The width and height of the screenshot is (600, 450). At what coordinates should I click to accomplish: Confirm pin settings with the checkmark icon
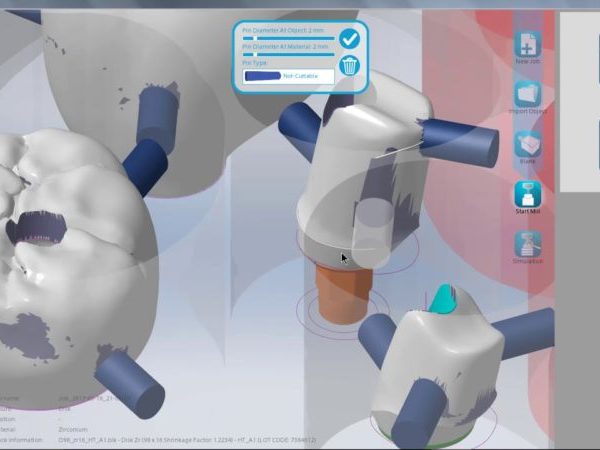point(349,39)
